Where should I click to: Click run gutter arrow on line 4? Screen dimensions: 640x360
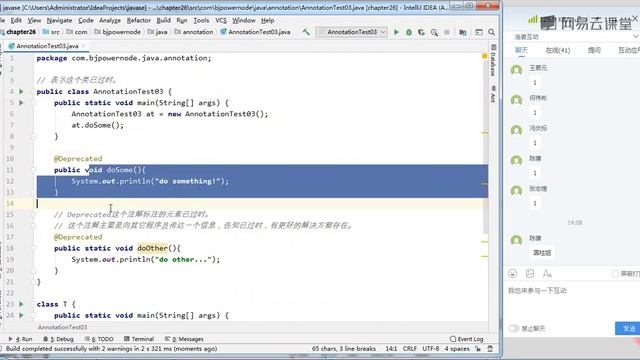(21, 91)
